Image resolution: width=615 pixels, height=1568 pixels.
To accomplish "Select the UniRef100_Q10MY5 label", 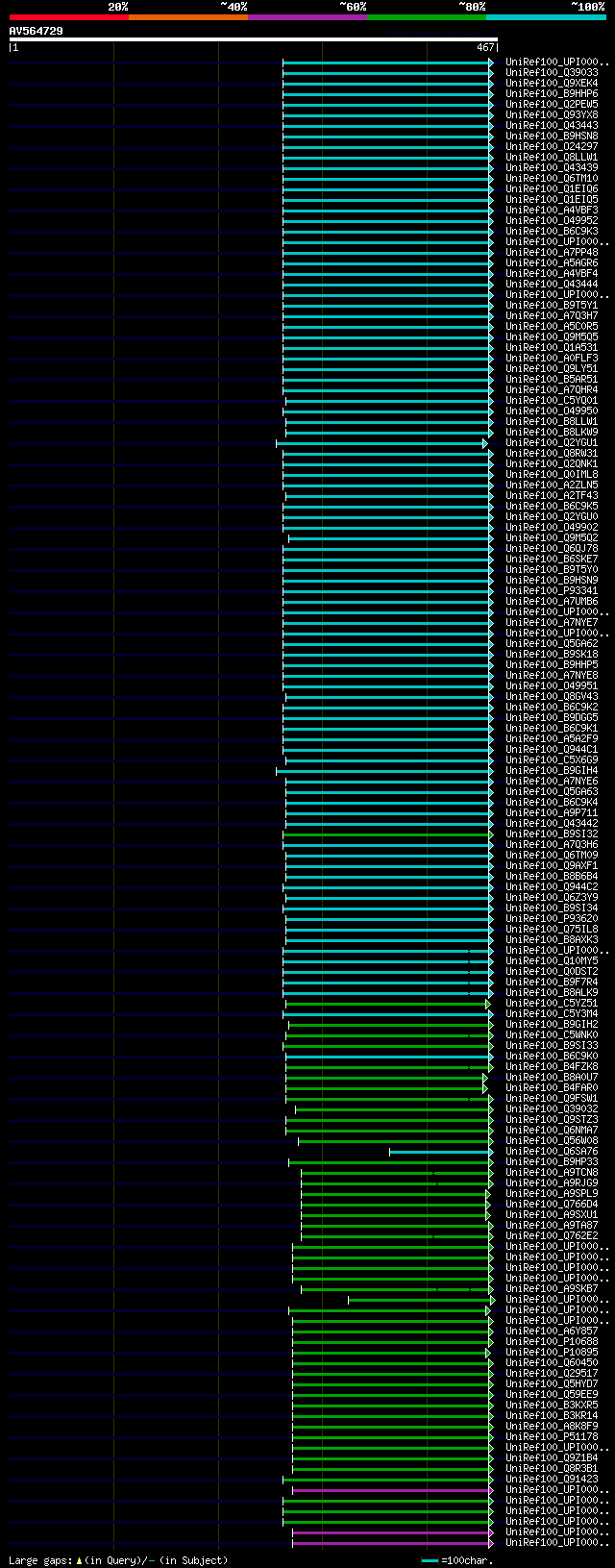I will pos(552,960).
